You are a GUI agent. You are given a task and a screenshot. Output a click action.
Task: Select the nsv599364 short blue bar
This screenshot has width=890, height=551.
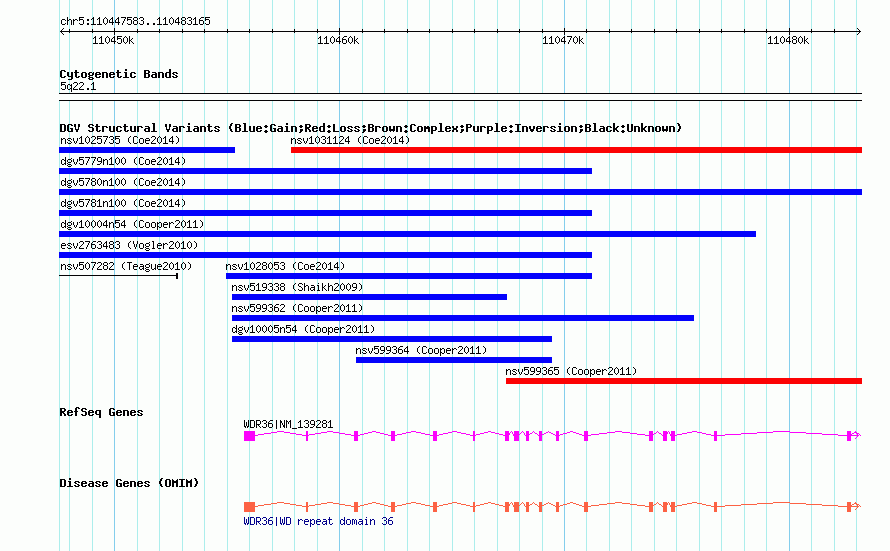[454, 360]
